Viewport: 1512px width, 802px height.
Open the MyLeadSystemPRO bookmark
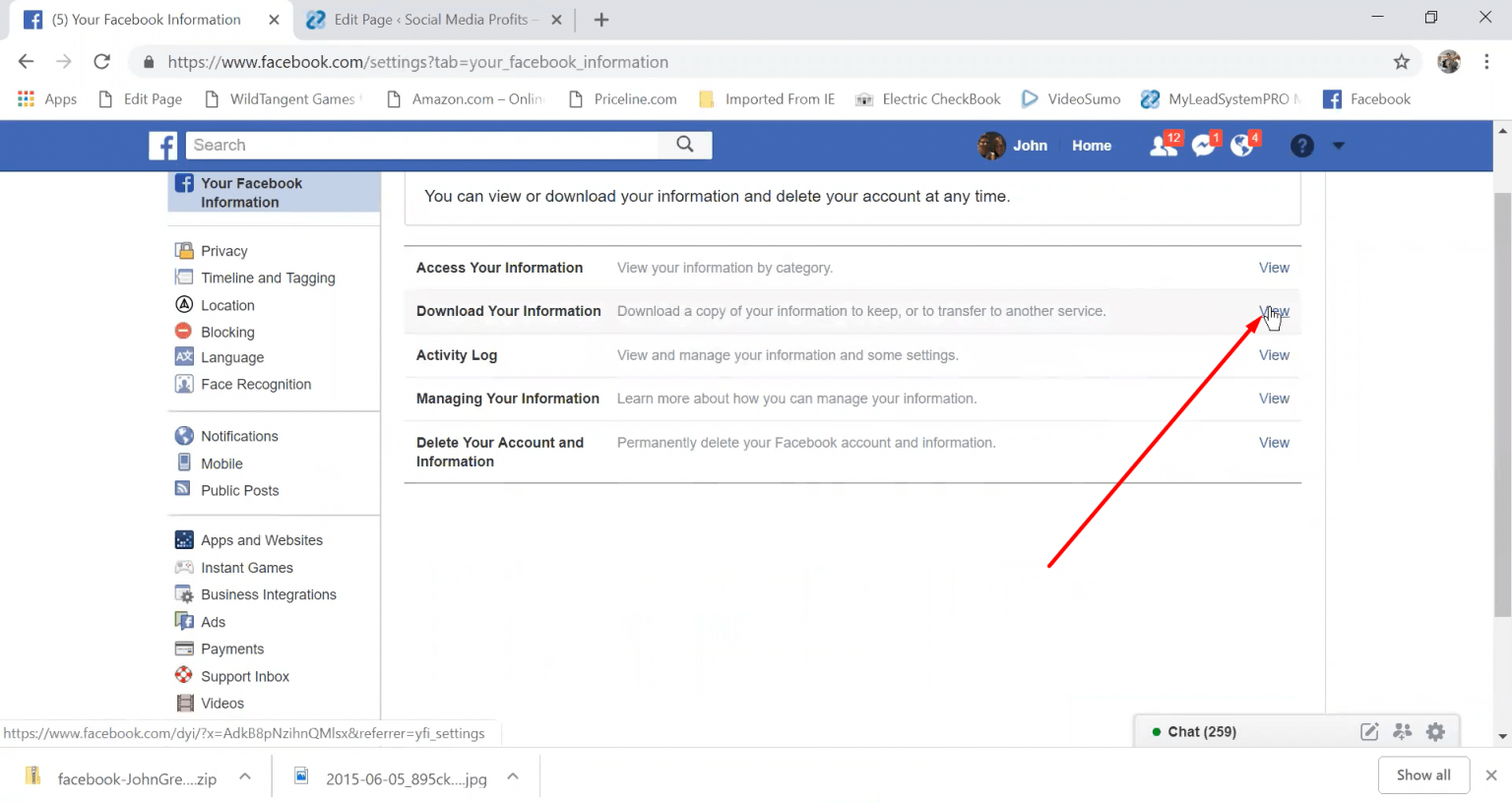click(1221, 99)
